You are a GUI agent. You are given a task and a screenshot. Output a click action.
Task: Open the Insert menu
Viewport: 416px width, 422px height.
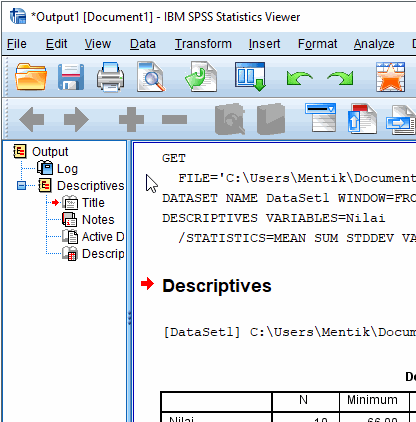(264, 44)
